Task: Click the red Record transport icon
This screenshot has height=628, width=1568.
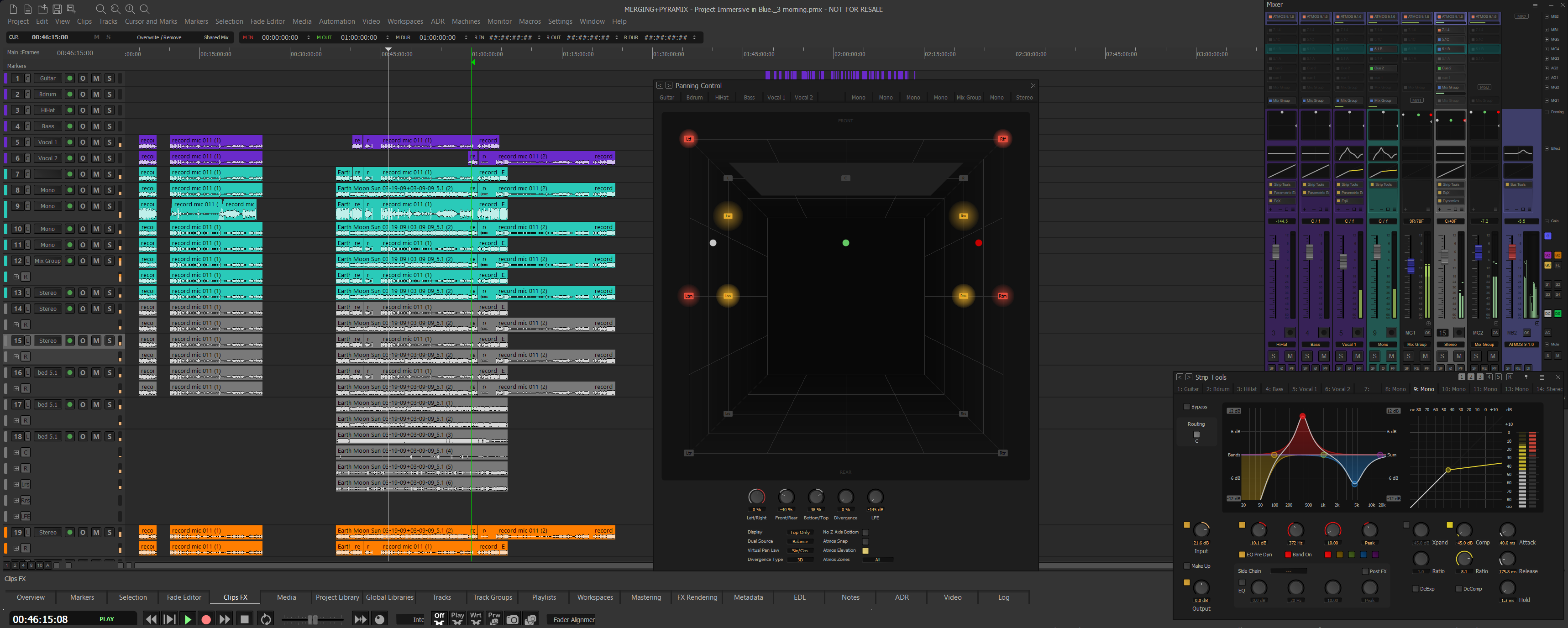Action: [206, 619]
